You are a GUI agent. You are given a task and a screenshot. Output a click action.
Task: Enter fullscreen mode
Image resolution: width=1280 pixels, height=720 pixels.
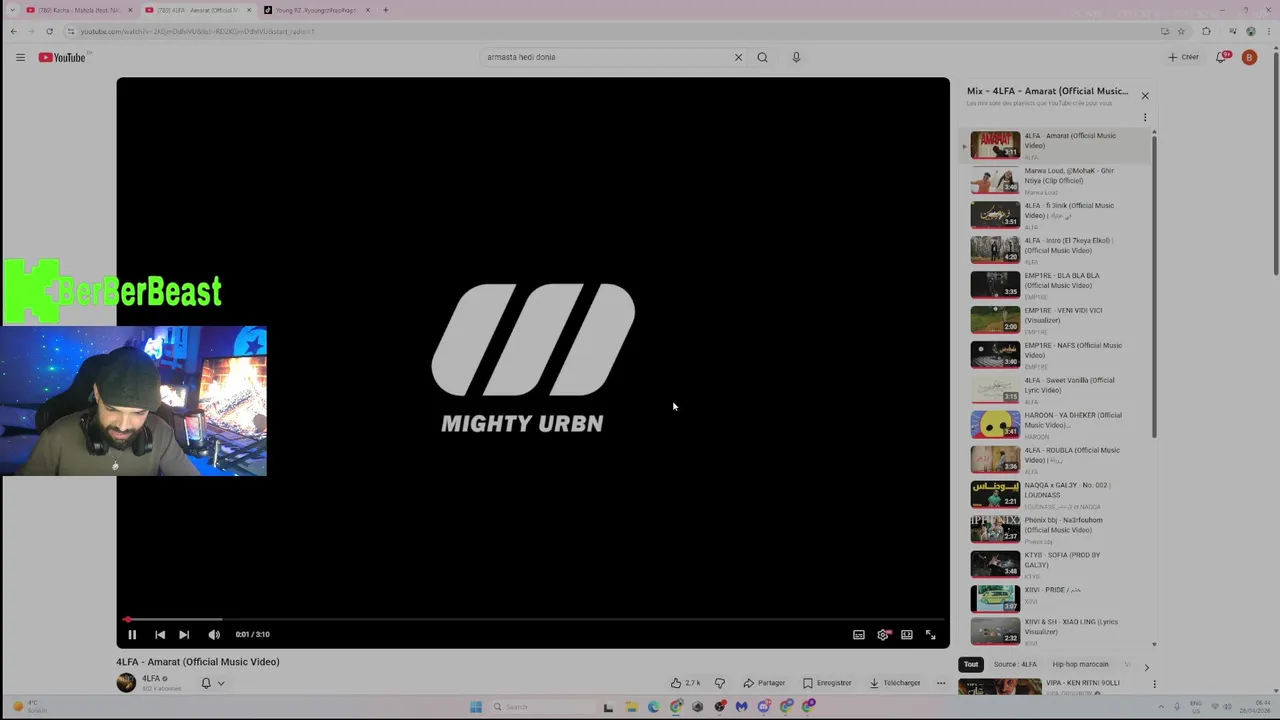[x=930, y=634]
